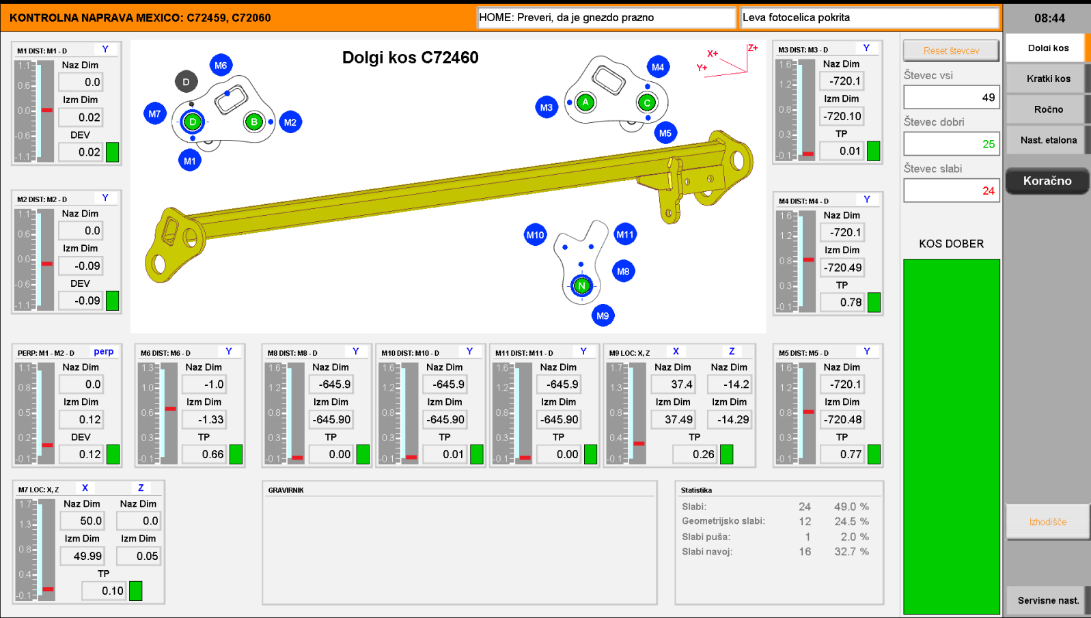The width and height of the screenshot is (1091, 618).
Task: Switch to the Dolgi kos tab
Action: pos(1047,48)
